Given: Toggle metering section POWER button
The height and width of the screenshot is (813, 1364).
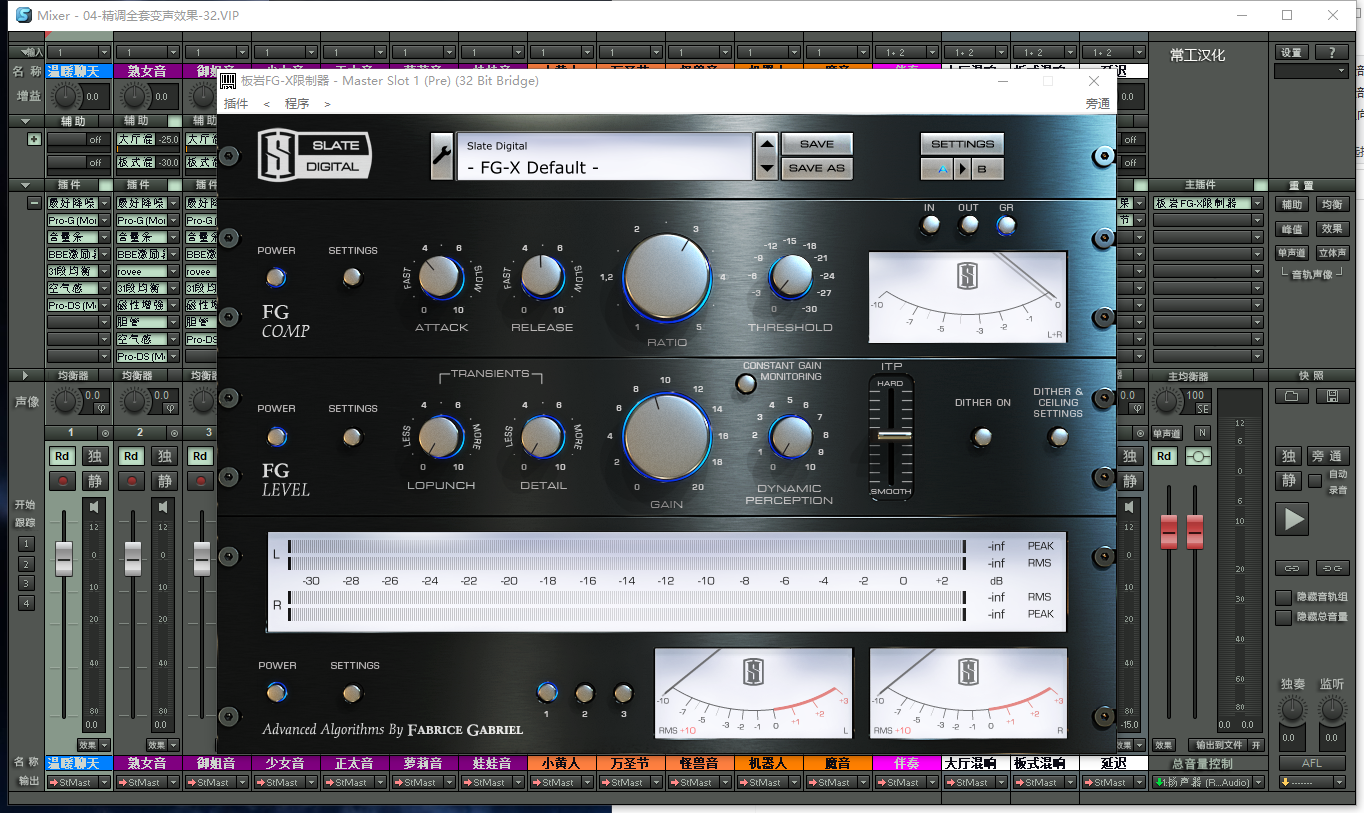Looking at the screenshot, I should point(276,693).
